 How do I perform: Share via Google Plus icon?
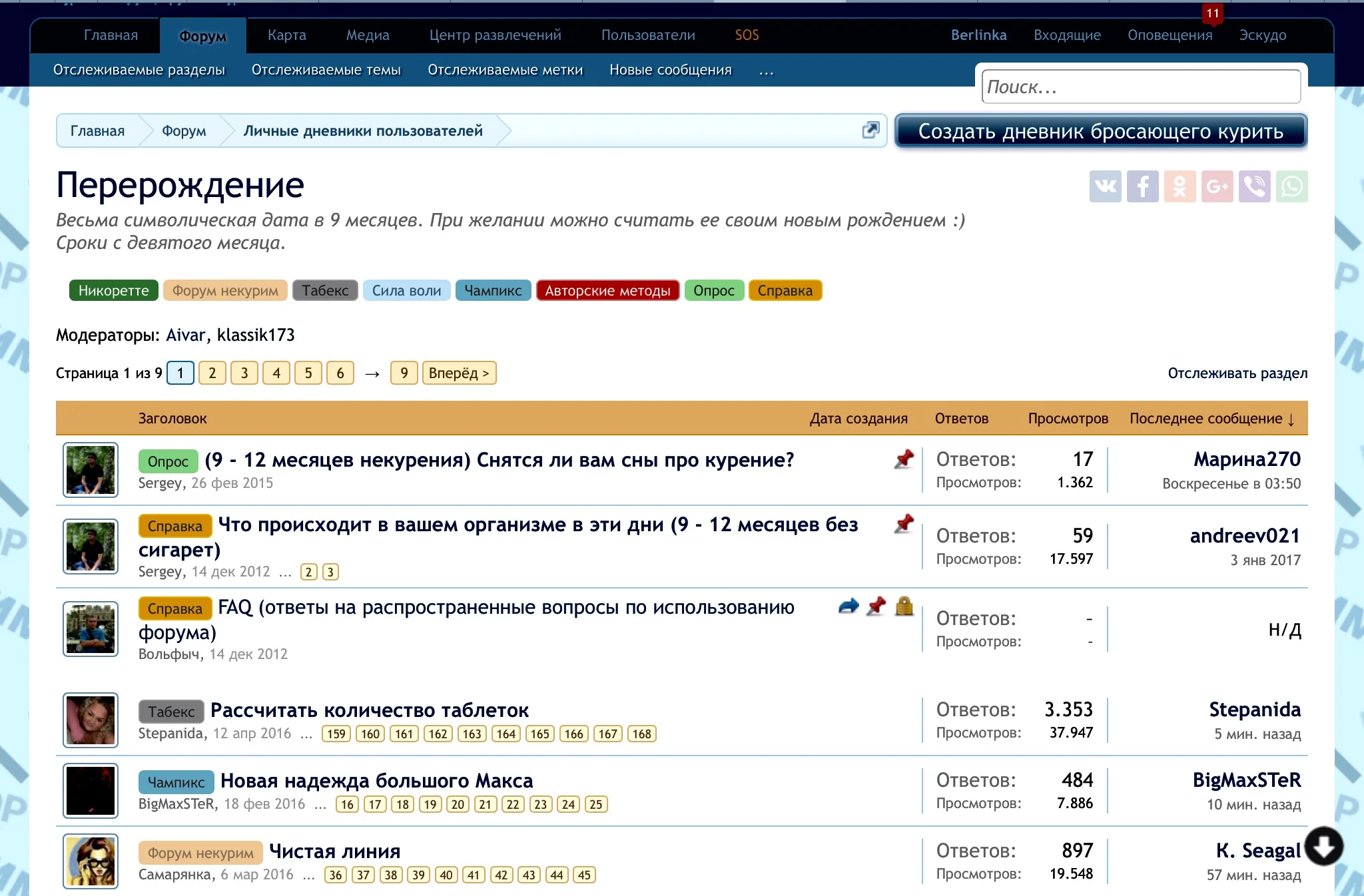tap(1217, 186)
